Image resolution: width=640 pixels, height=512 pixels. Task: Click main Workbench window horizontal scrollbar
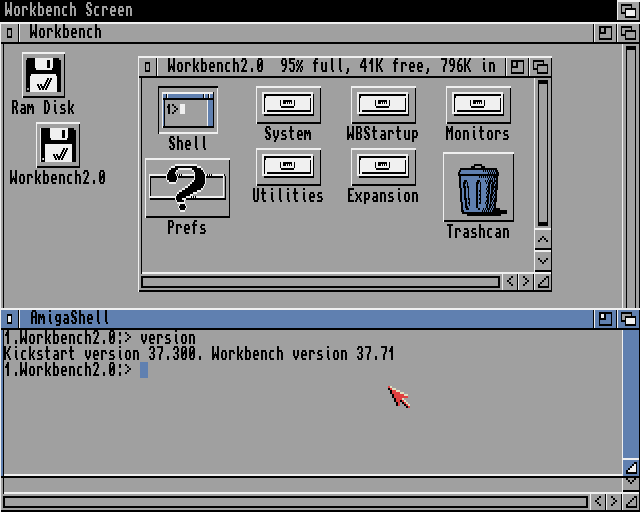pyautogui.click(x=296, y=501)
